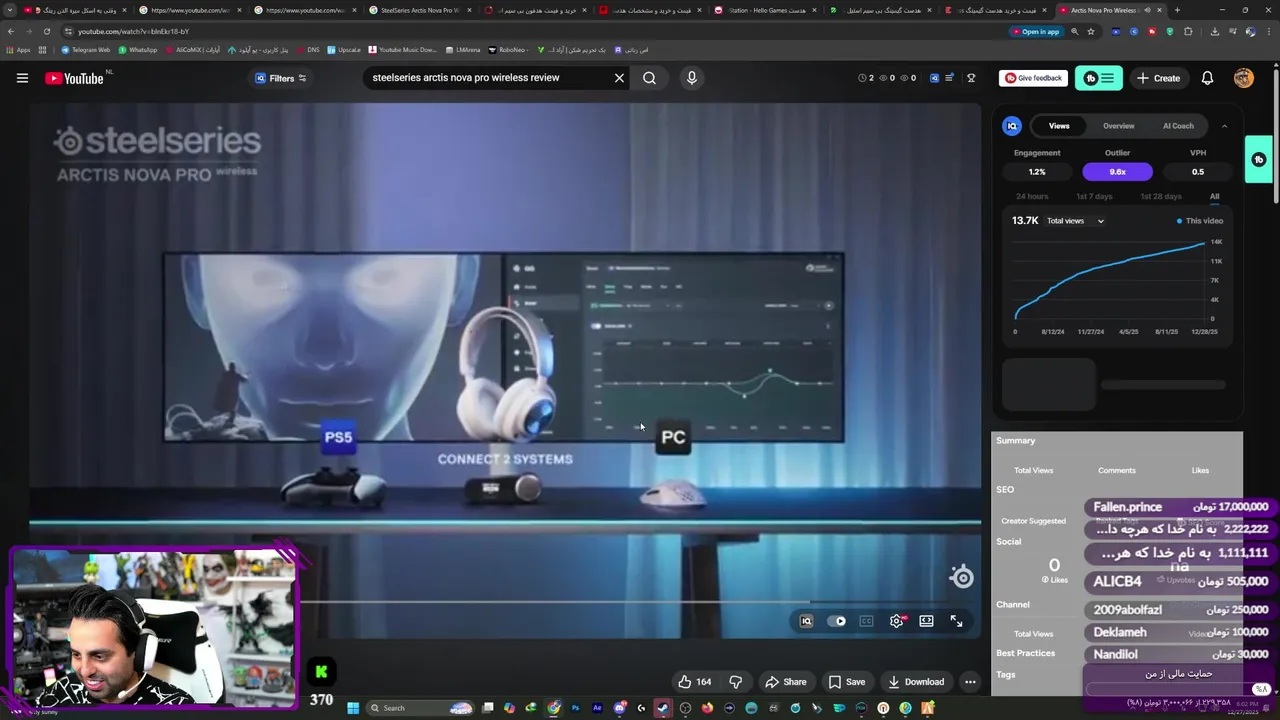This screenshot has width=1280, height=720.
Task: Choose the All time range
Action: (x=1214, y=197)
